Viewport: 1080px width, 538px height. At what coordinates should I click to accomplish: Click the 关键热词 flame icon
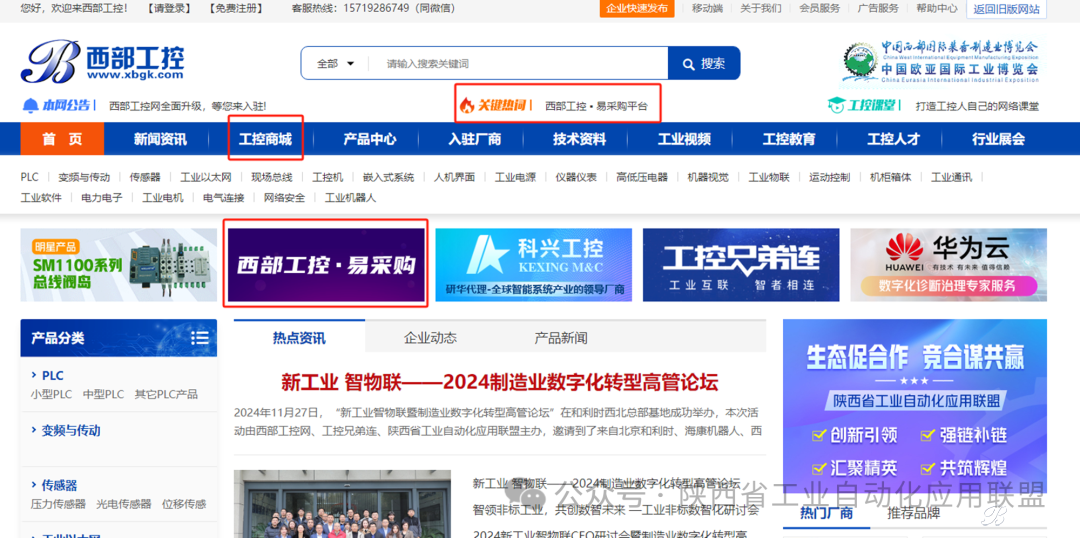(466, 105)
